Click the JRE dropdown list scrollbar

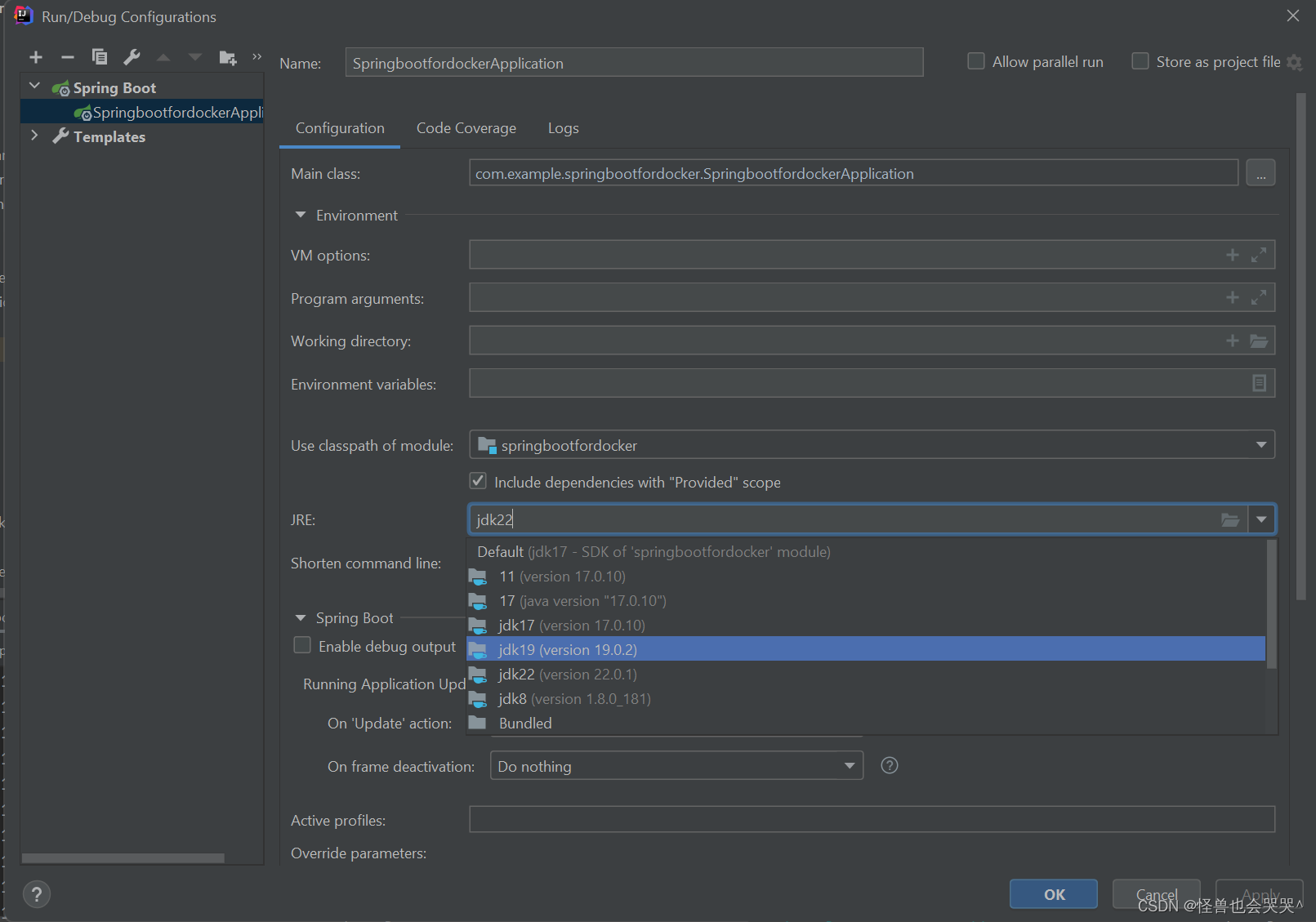click(1271, 604)
